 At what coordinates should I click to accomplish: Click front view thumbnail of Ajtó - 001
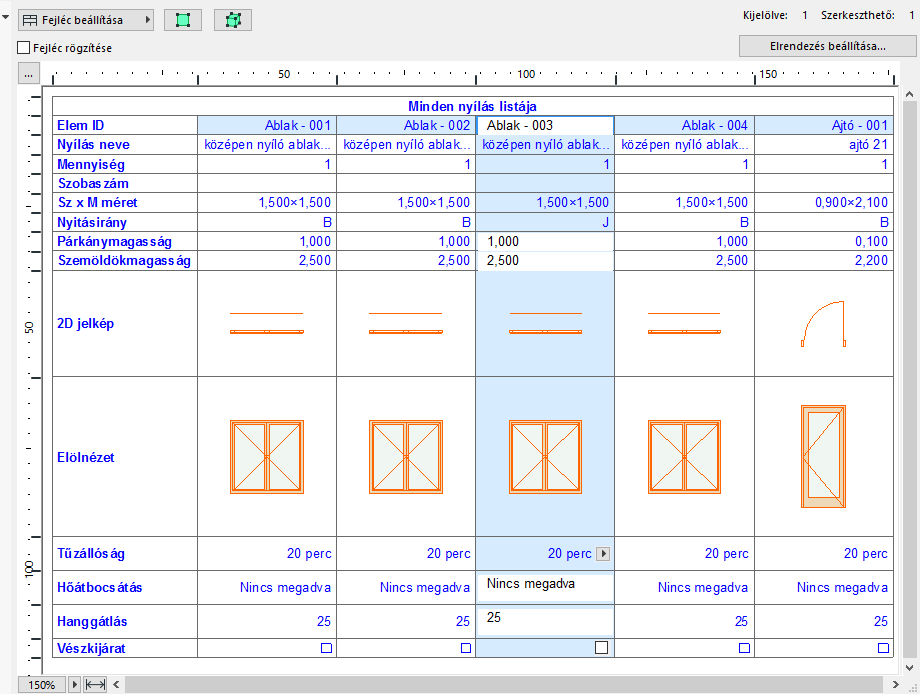click(823, 456)
